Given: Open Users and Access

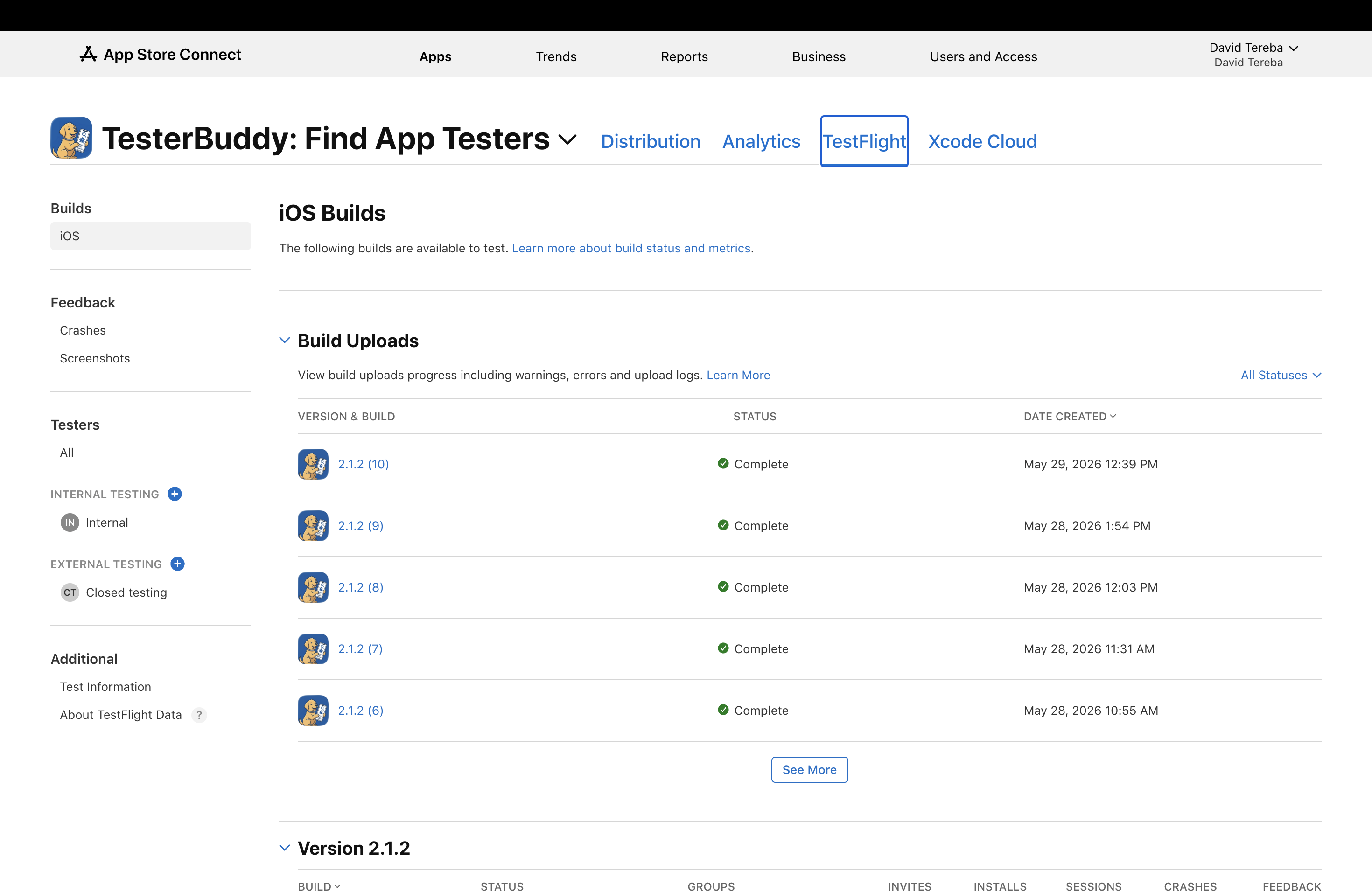Looking at the screenshot, I should (983, 56).
